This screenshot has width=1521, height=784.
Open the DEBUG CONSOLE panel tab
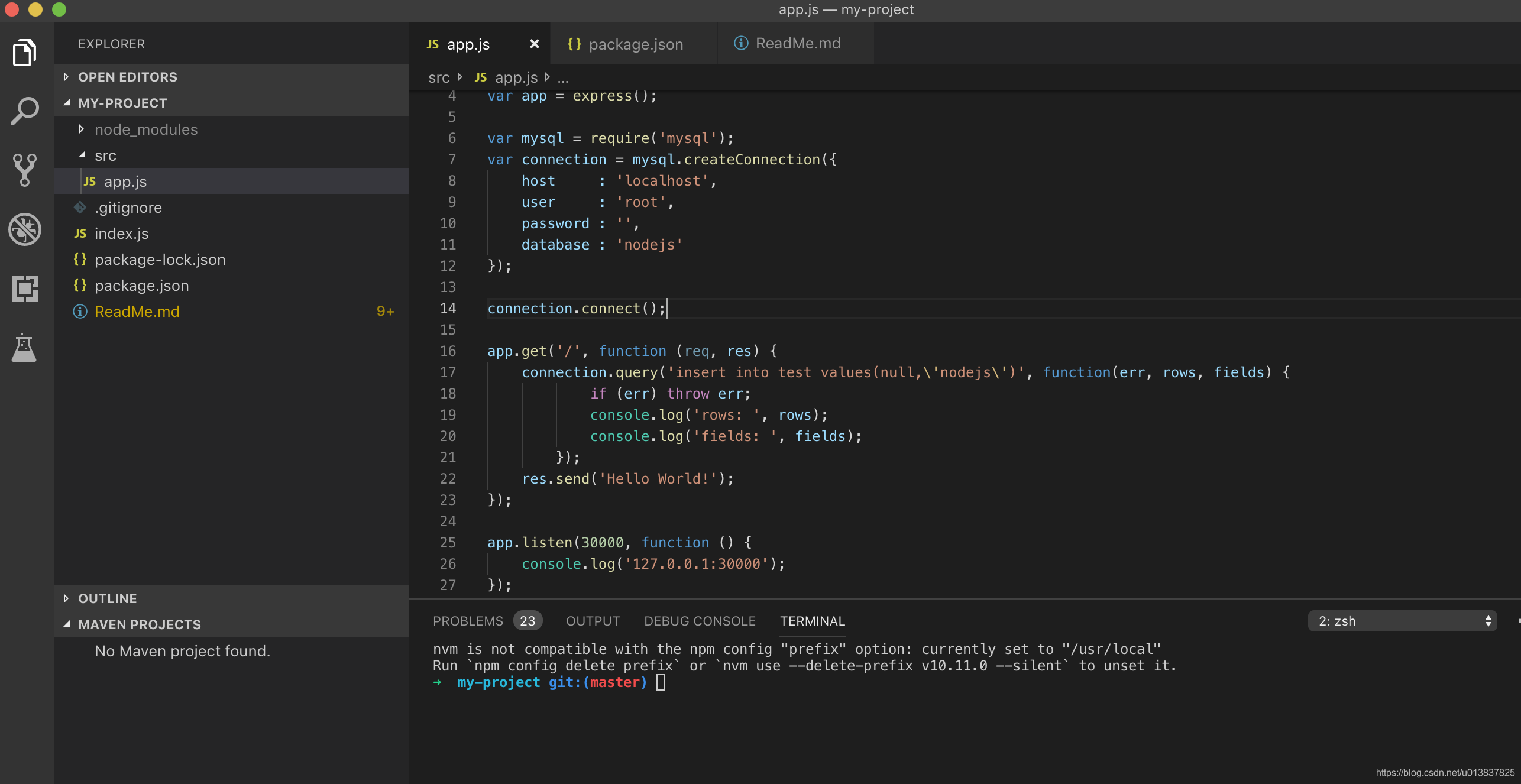pyautogui.click(x=700, y=621)
